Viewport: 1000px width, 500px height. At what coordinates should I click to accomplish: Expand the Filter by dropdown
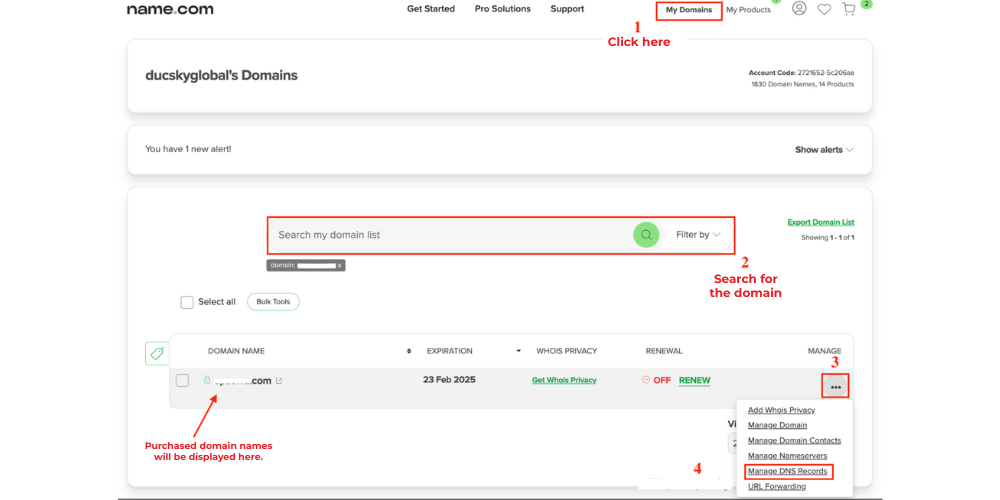pos(698,235)
